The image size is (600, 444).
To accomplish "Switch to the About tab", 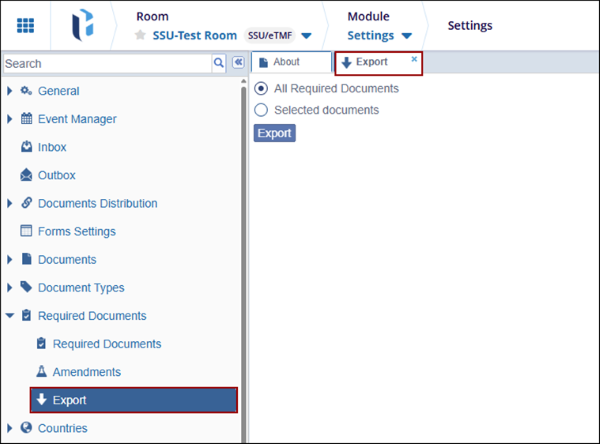I will 289,62.
